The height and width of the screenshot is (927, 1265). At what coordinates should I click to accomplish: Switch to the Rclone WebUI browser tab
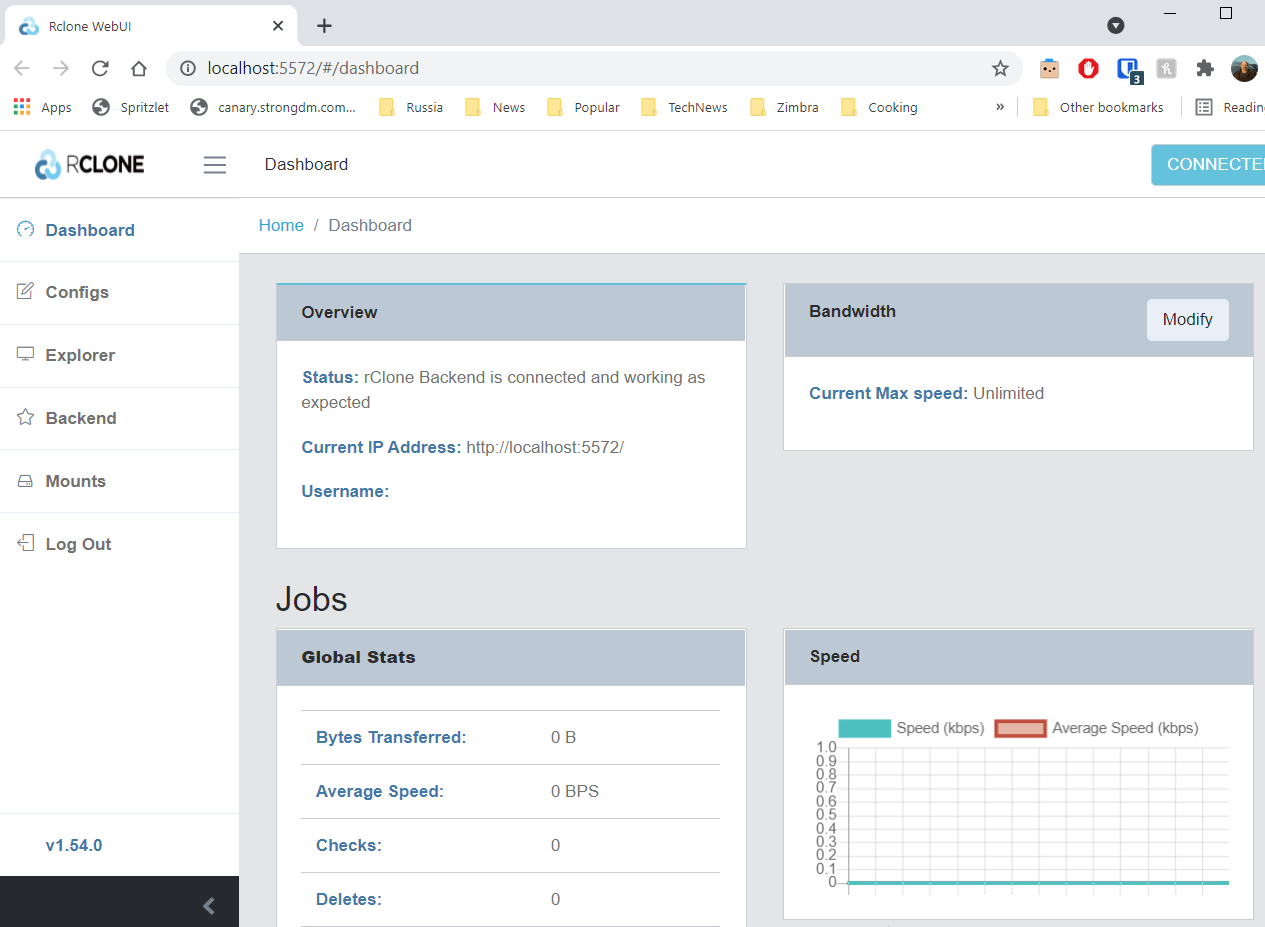[x=150, y=26]
